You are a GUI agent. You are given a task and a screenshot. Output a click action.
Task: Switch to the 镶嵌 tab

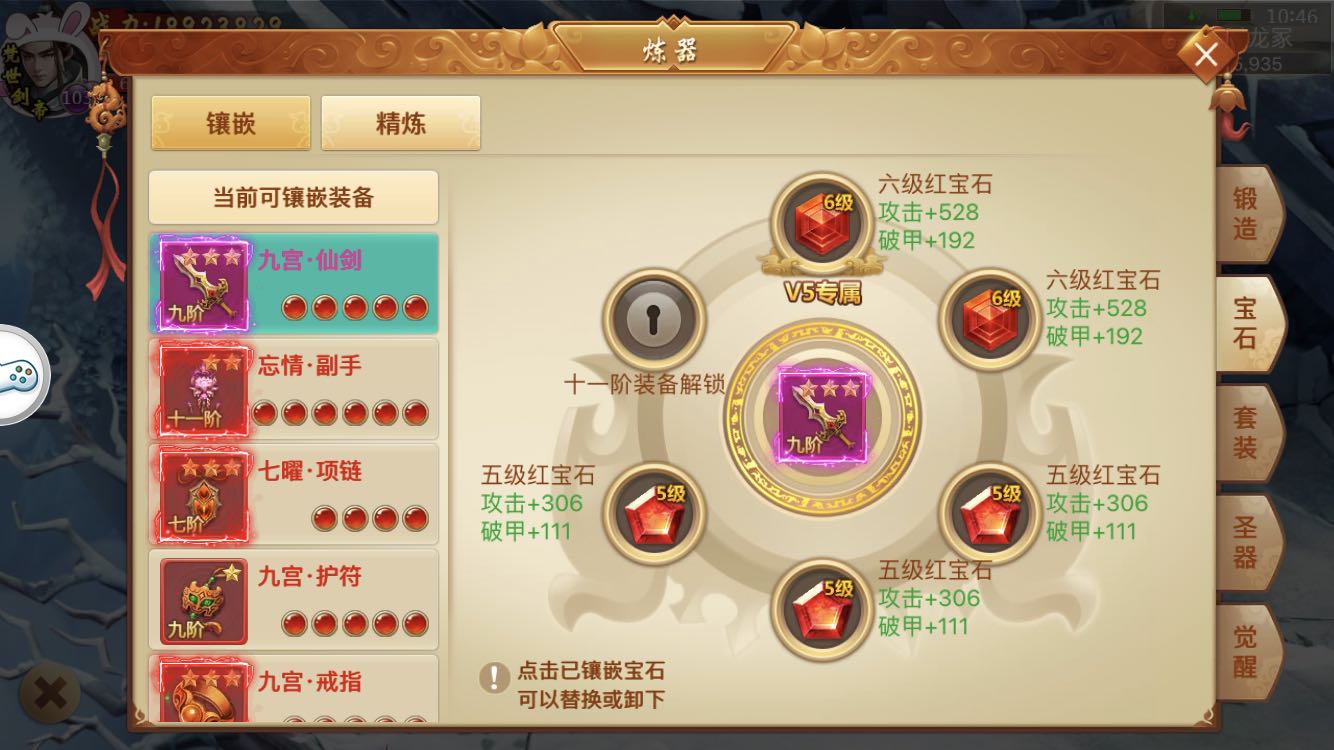pos(231,124)
